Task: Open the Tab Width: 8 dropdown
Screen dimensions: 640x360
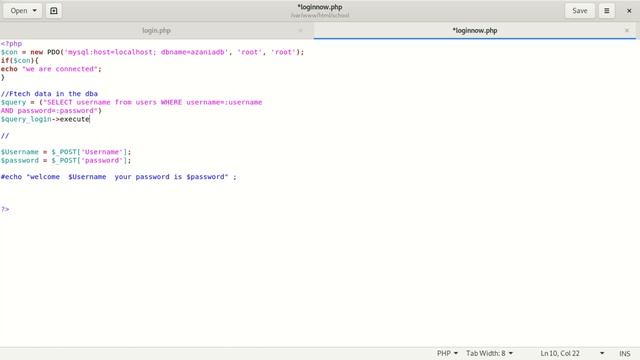Action: [489, 353]
